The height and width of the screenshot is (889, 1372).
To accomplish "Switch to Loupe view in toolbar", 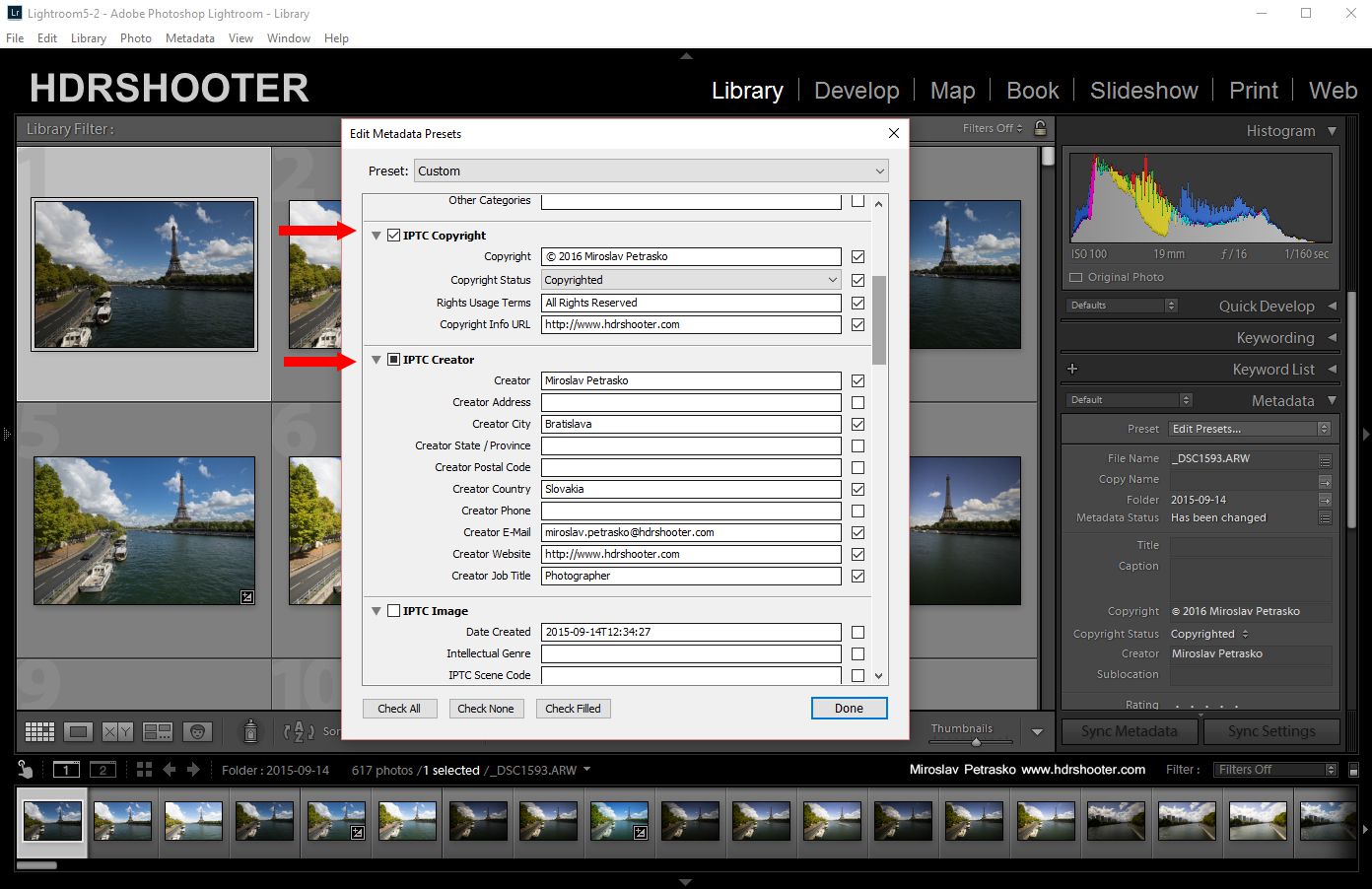I will click(79, 731).
